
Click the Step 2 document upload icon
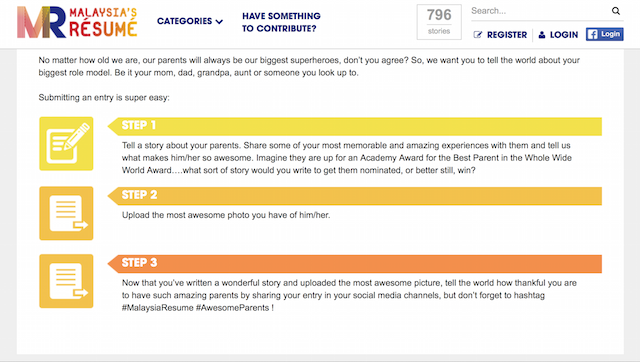[66, 213]
